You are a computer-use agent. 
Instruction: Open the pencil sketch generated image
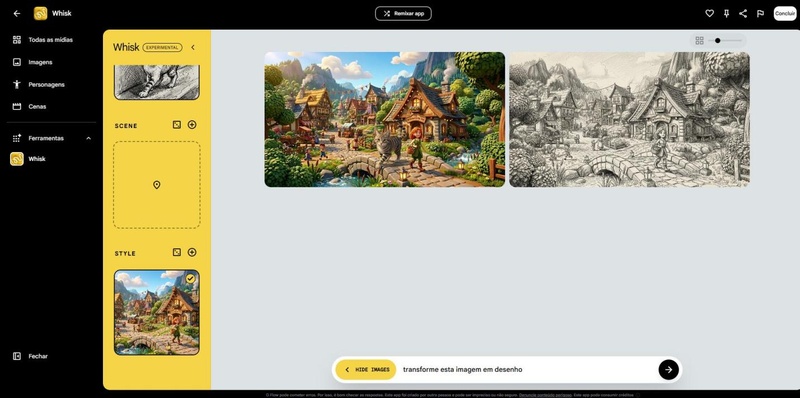click(629, 119)
